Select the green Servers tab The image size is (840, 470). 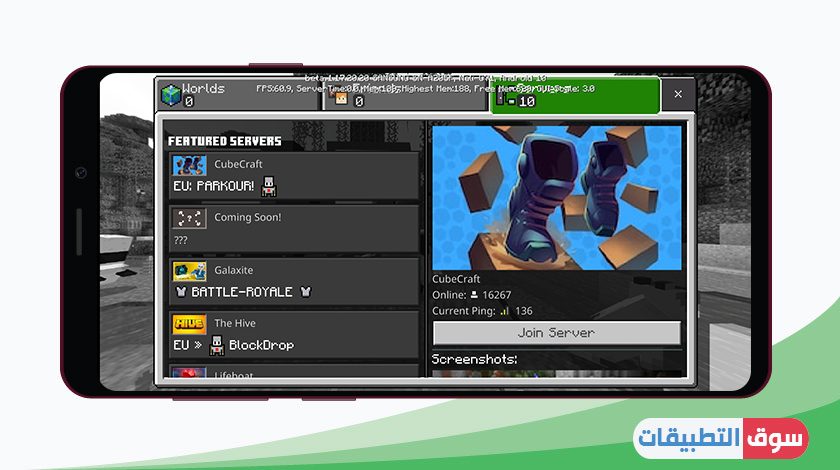tap(574, 95)
